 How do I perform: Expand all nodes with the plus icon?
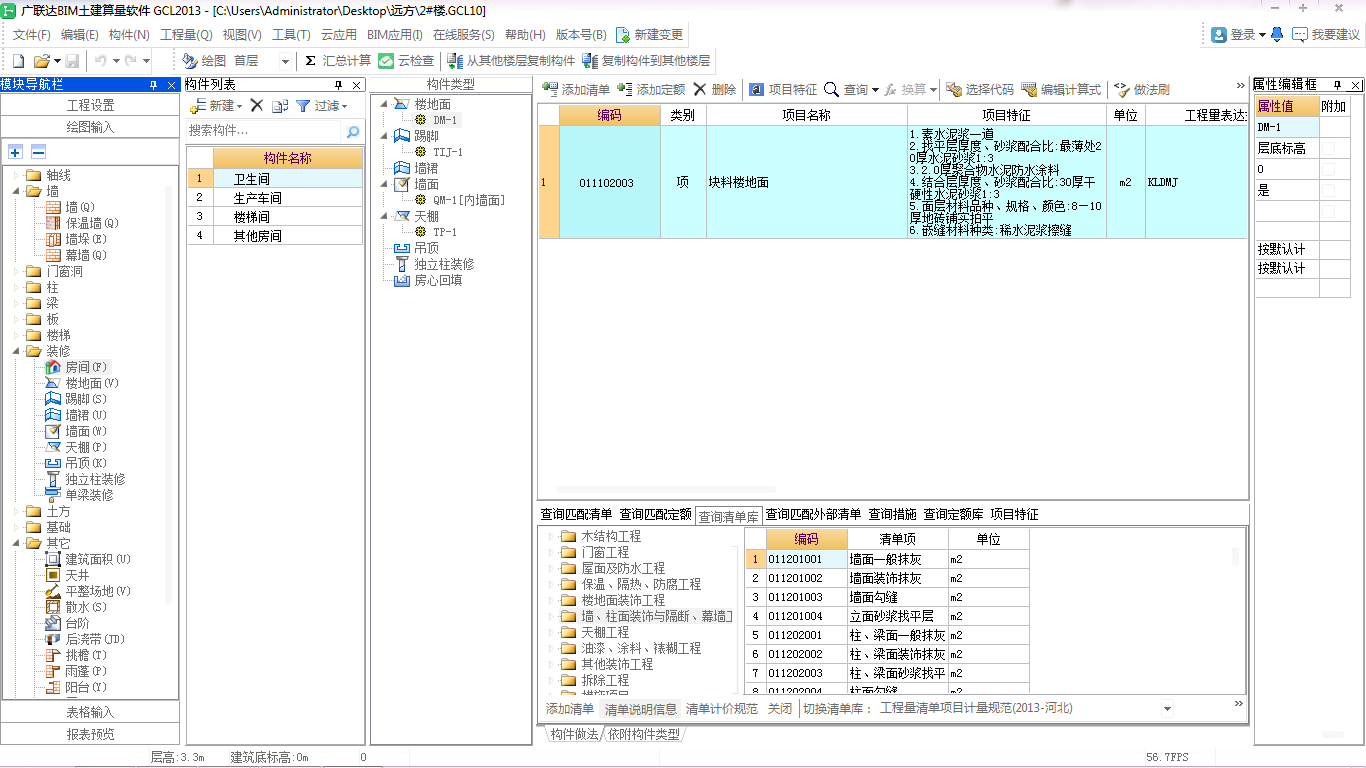pyautogui.click(x=15, y=152)
